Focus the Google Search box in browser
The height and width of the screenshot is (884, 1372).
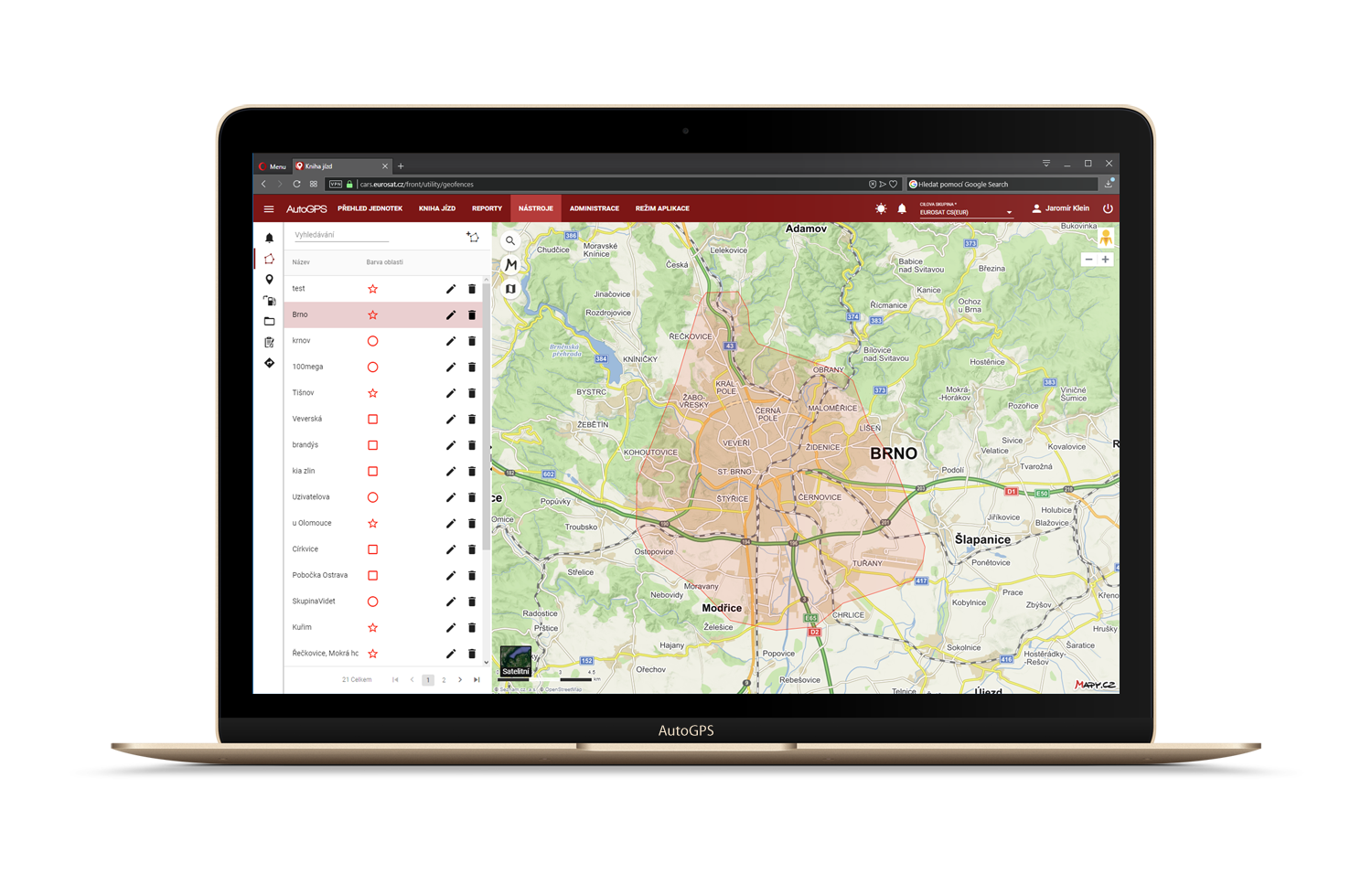pos(1002,185)
